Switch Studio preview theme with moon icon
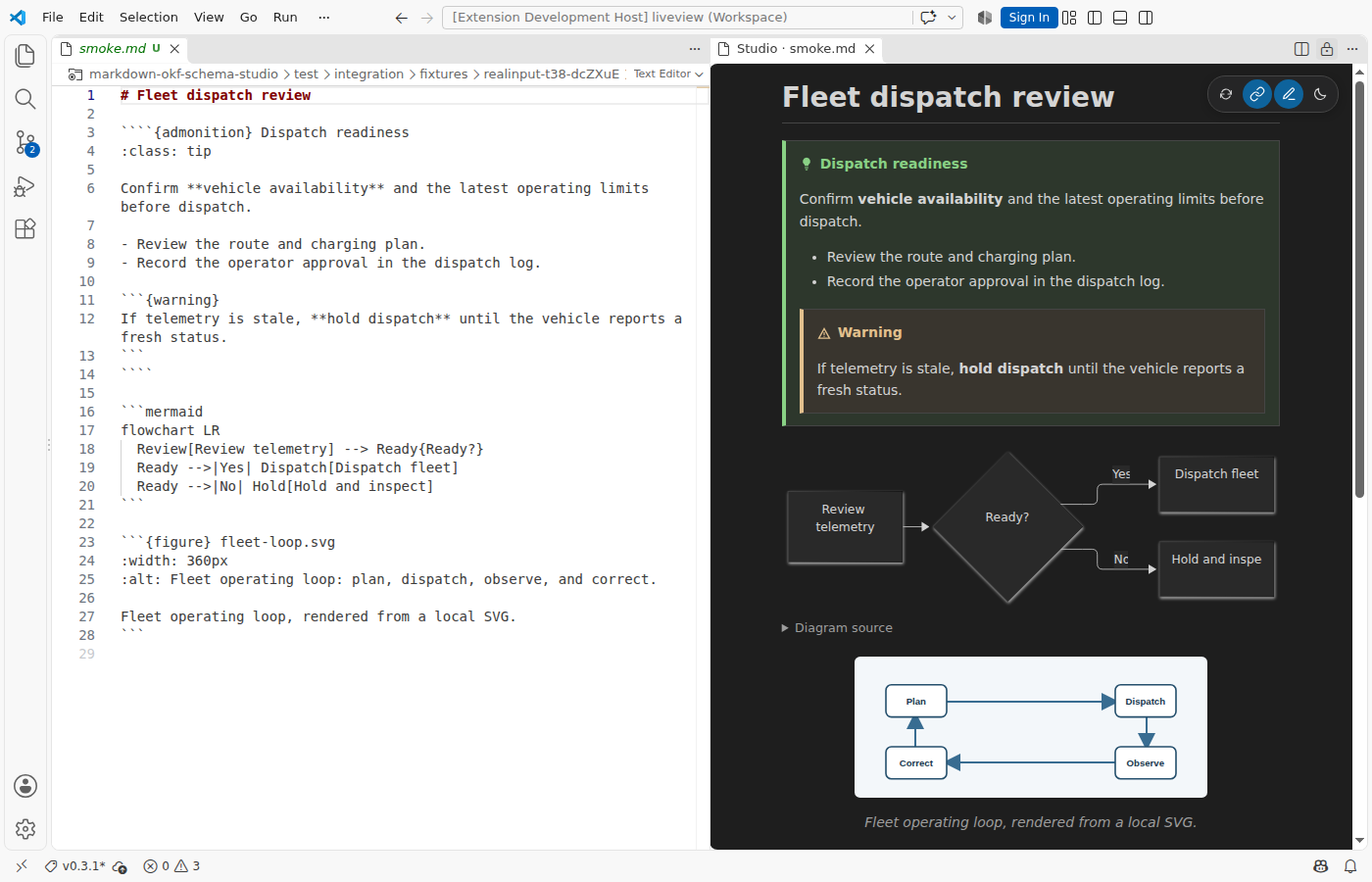The height and width of the screenshot is (882, 1372). (1320, 94)
